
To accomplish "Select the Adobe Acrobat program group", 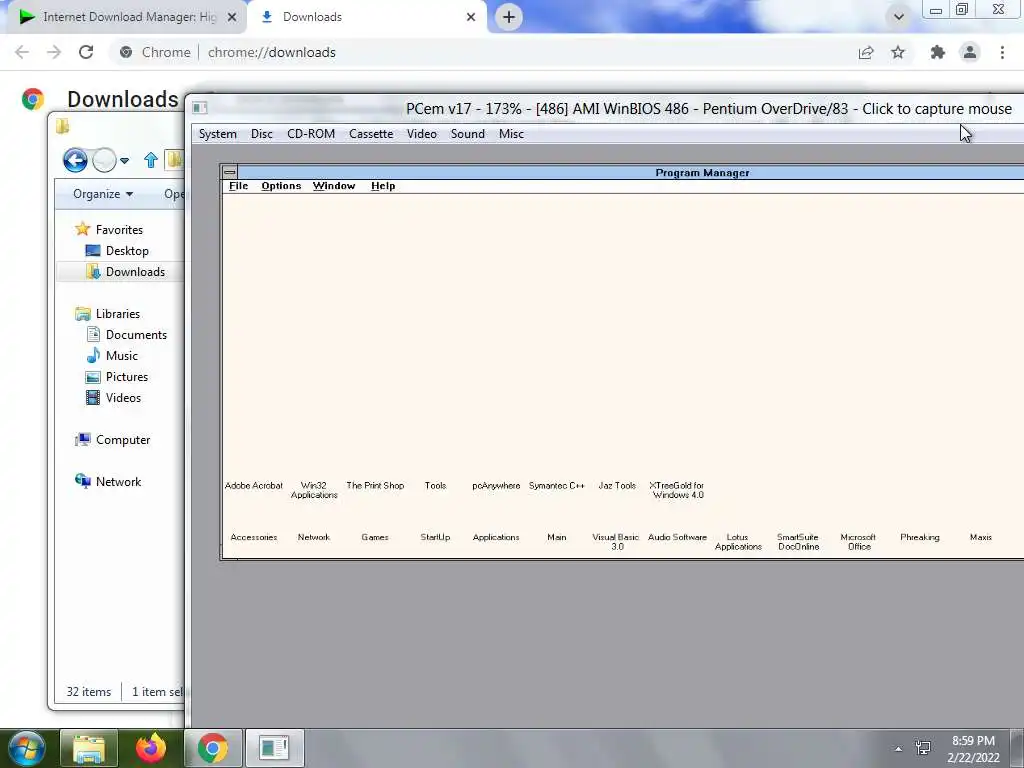I will coord(253,485).
